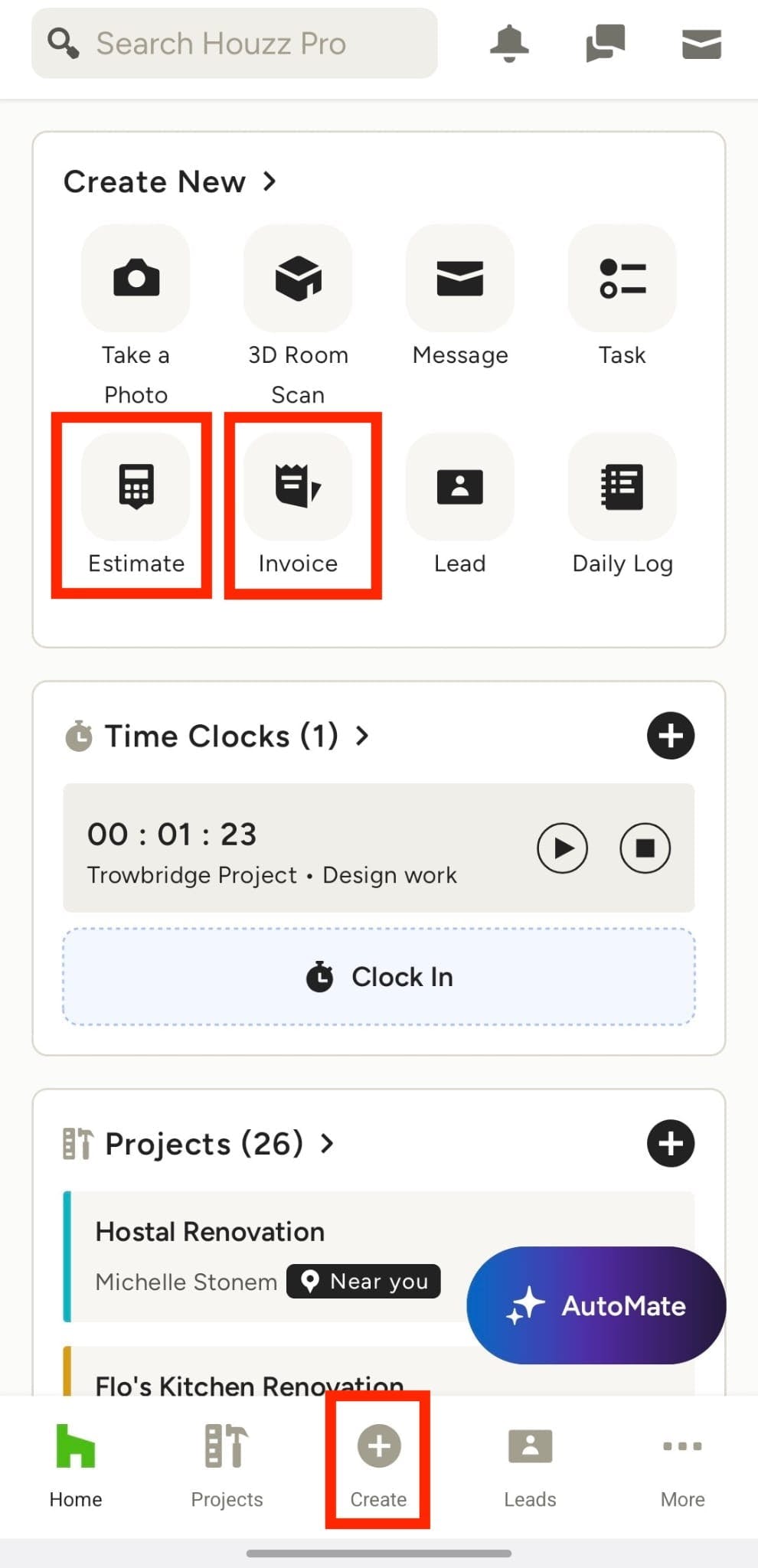Switch to the Leads tab

(x=530, y=1464)
